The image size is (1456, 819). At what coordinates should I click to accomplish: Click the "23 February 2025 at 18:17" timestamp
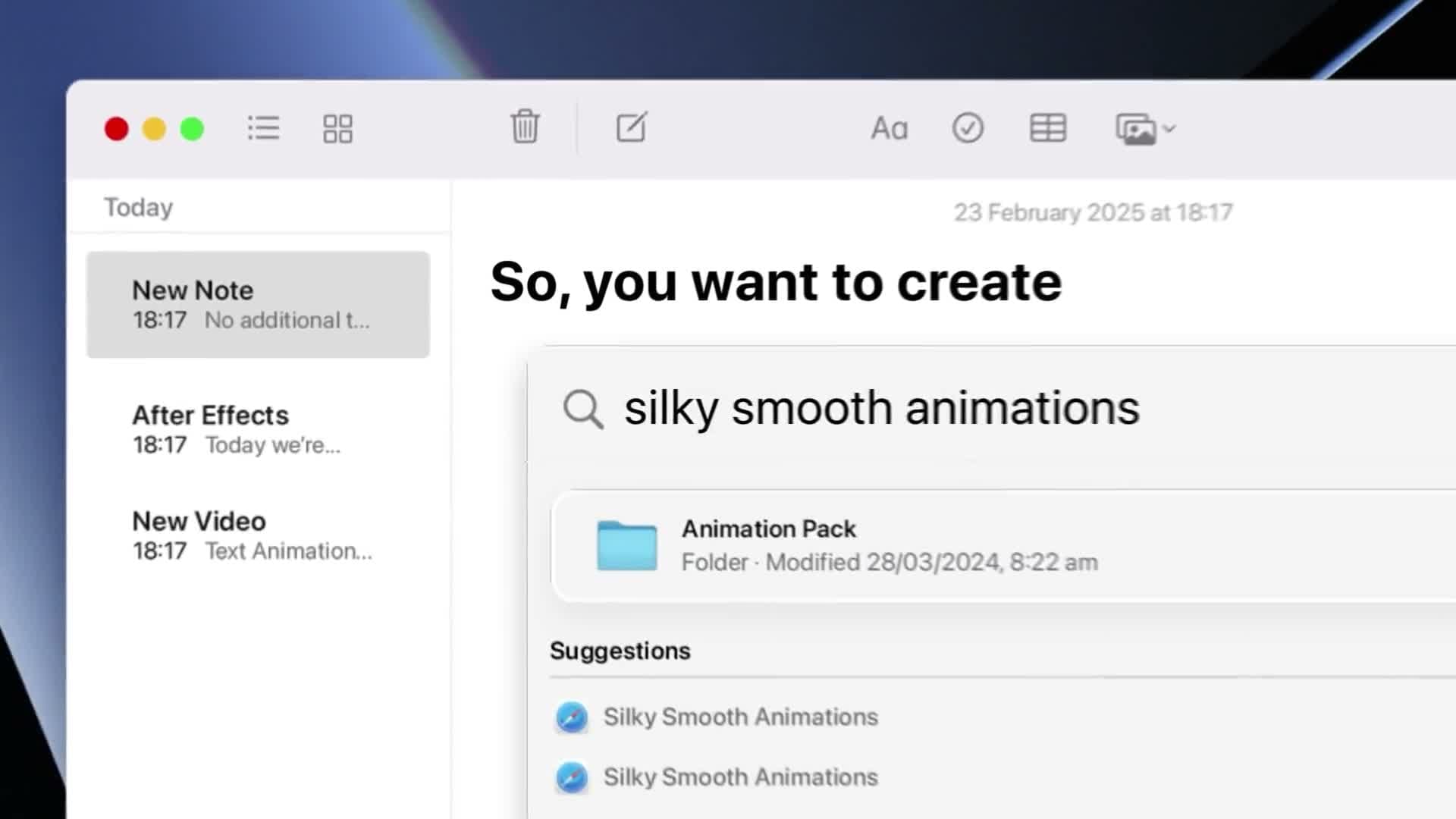point(1093,212)
